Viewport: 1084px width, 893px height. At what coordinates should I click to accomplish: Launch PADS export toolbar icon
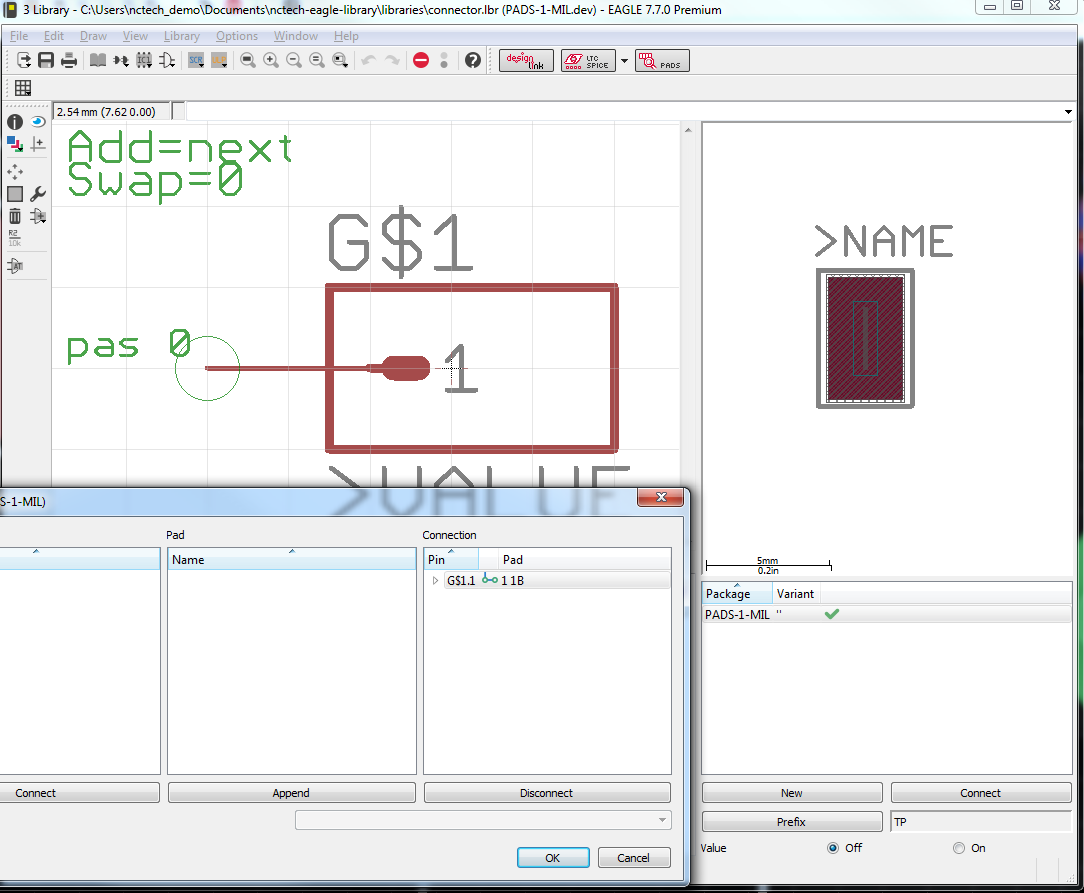coord(661,60)
